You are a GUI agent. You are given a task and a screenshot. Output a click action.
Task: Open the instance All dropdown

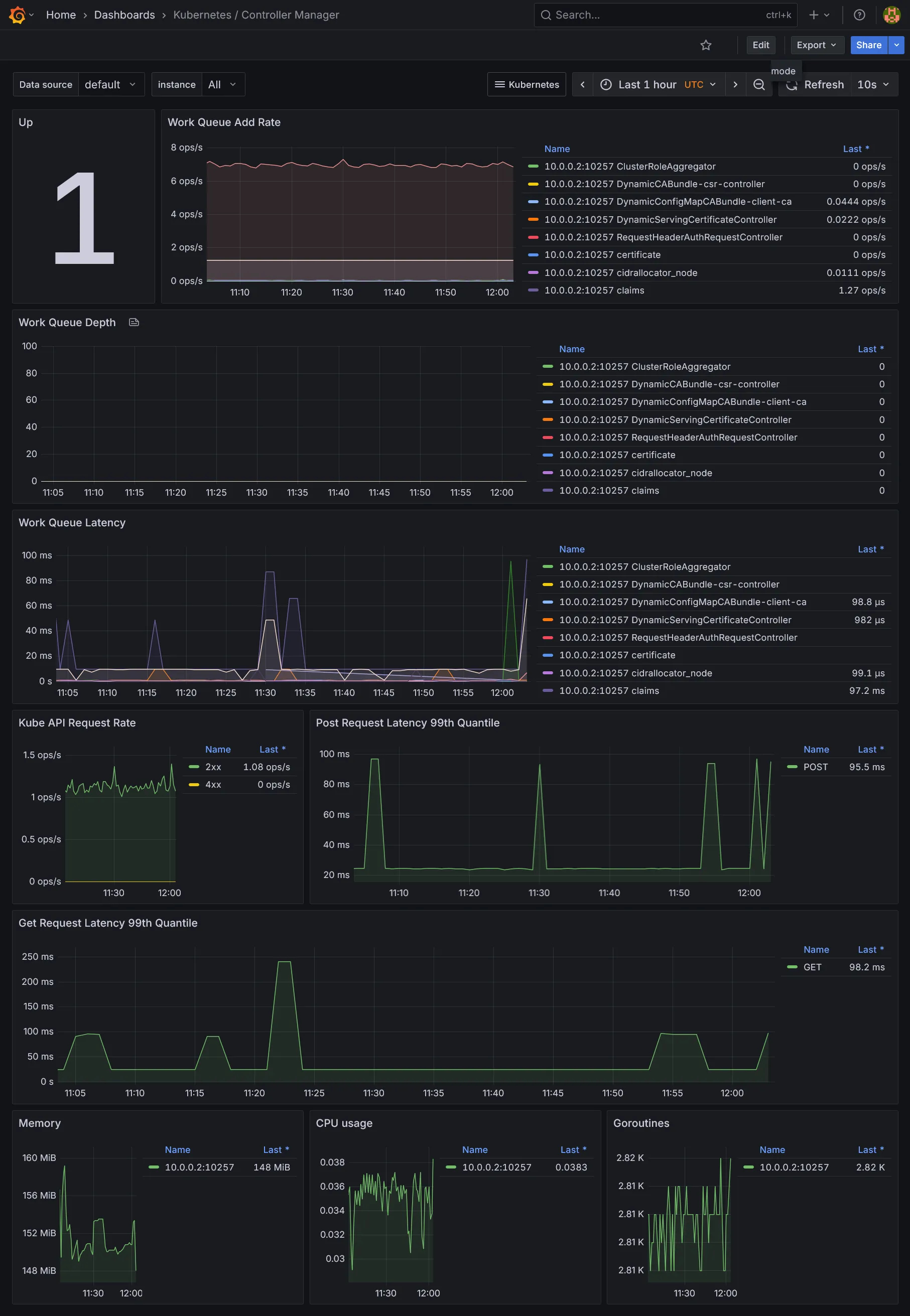222,84
